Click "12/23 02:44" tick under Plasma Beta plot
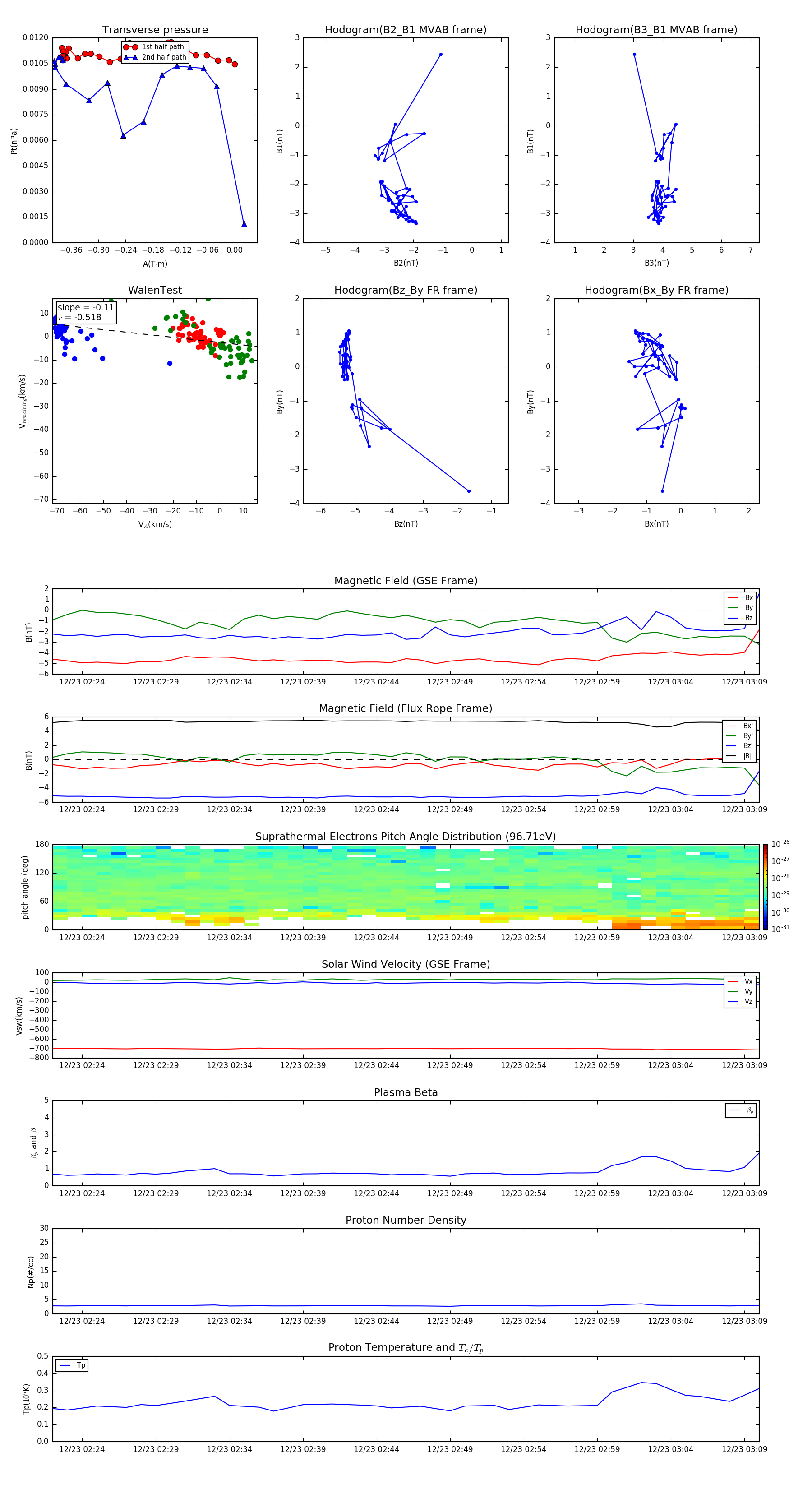The image size is (812, 1489). [376, 1193]
